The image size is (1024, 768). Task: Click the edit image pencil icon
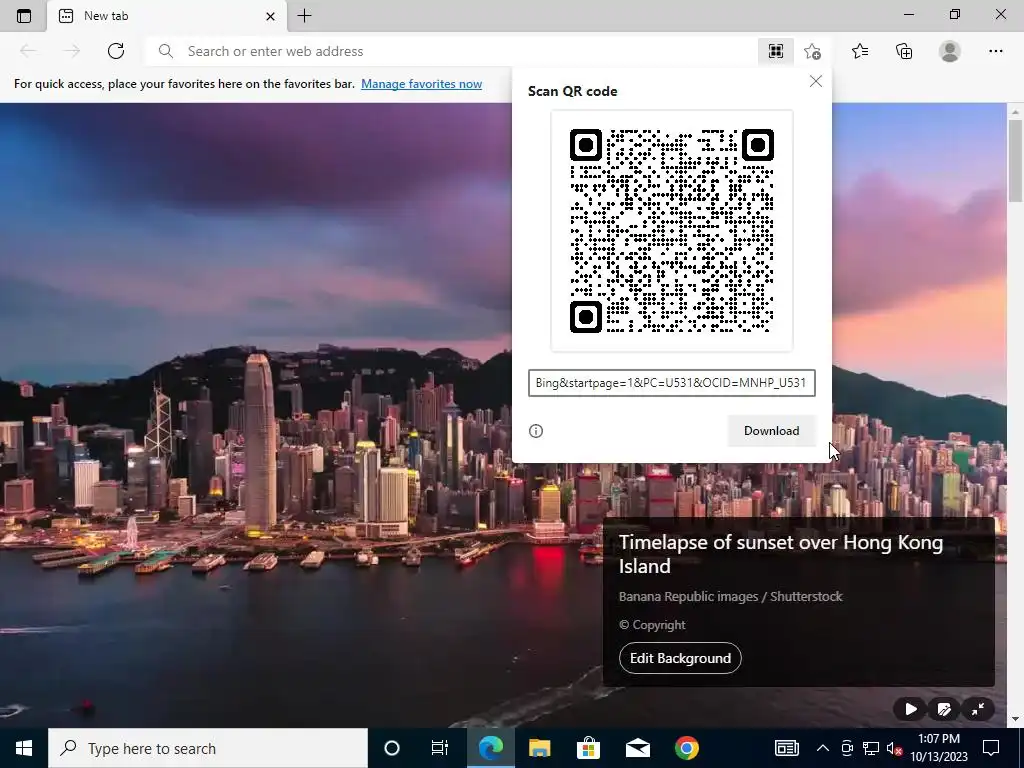coord(944,709)
